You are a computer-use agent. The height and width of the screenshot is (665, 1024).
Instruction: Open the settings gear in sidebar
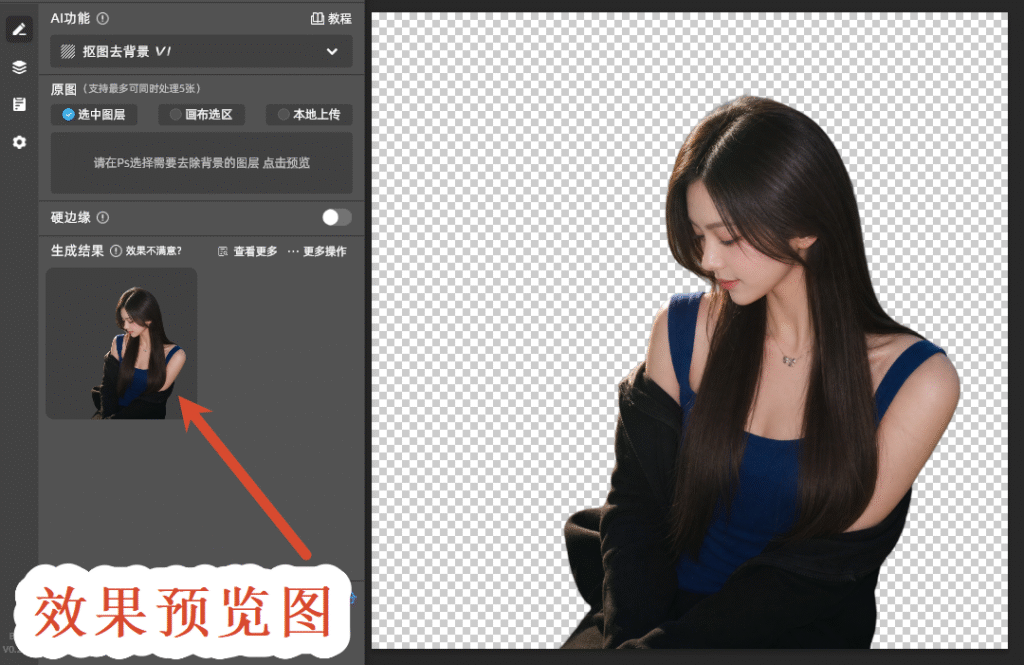(x=19, y=142)
